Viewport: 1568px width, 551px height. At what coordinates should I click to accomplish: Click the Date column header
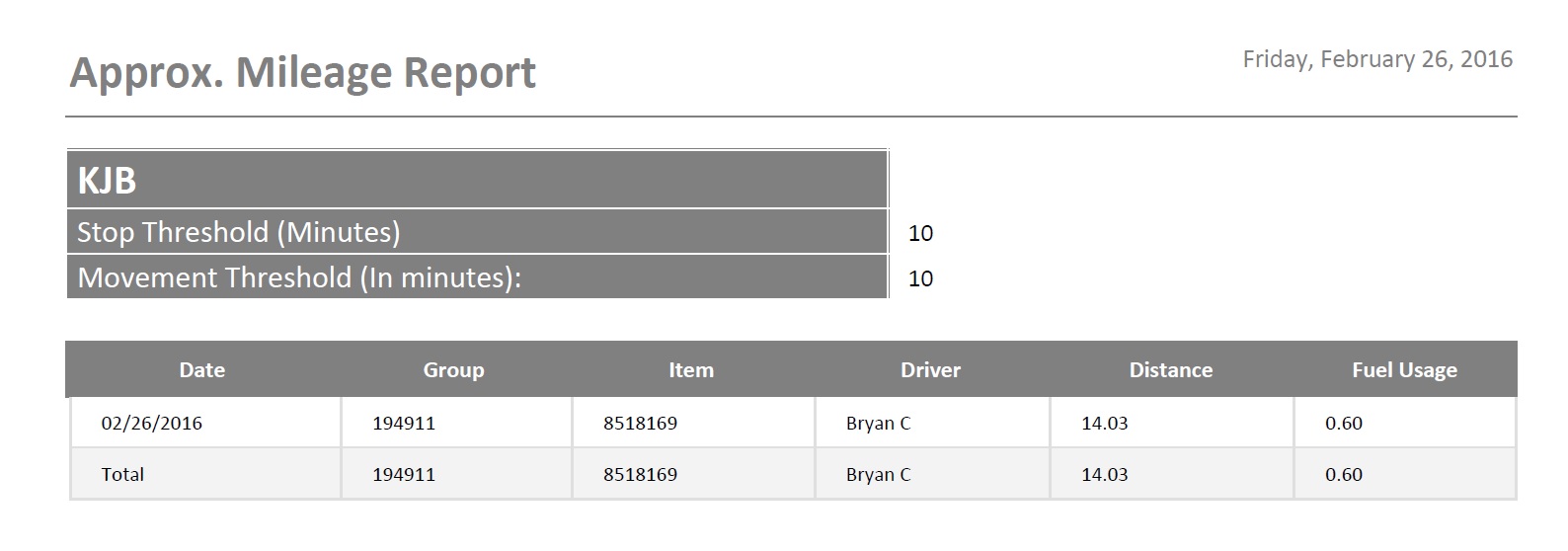point(202,370)
